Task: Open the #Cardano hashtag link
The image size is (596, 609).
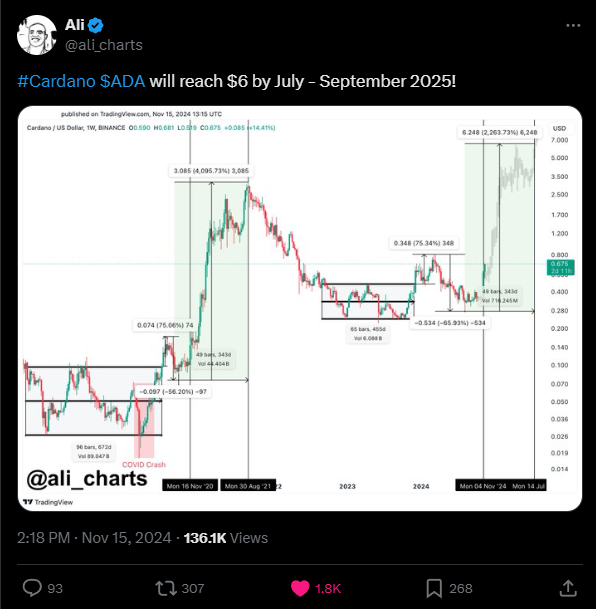Action: point(56,82)
